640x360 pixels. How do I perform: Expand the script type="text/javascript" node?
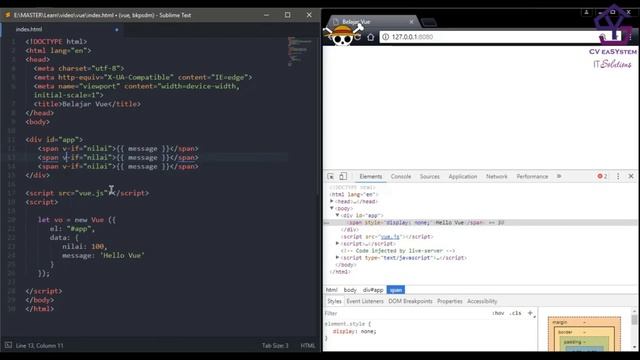coord(338,258)
